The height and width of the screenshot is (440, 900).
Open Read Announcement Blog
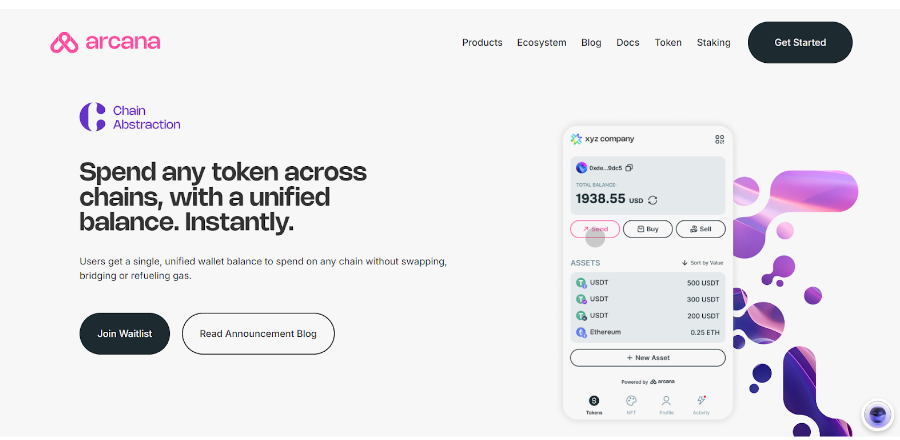tap(258, 334)
